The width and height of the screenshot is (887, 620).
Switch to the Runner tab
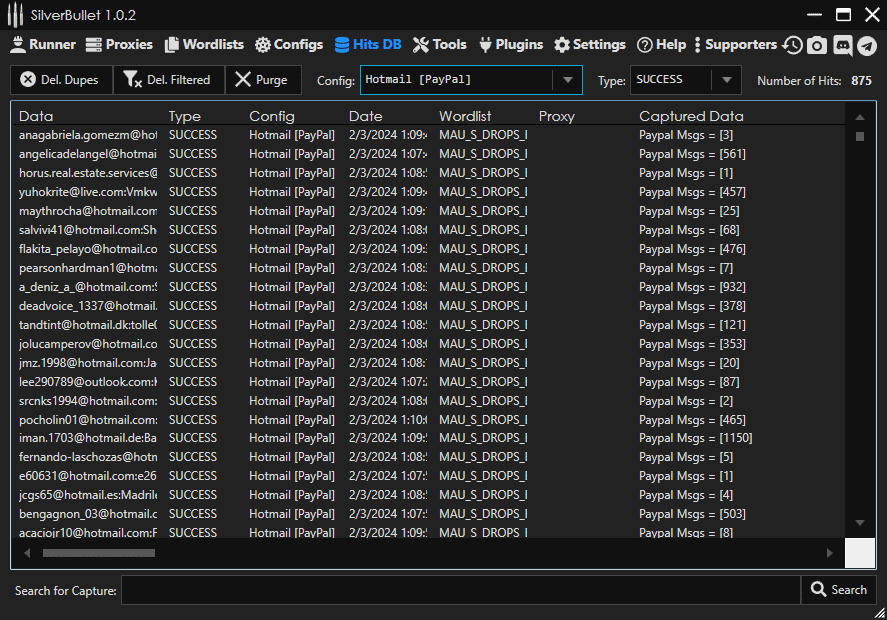[x=43, y=45]
